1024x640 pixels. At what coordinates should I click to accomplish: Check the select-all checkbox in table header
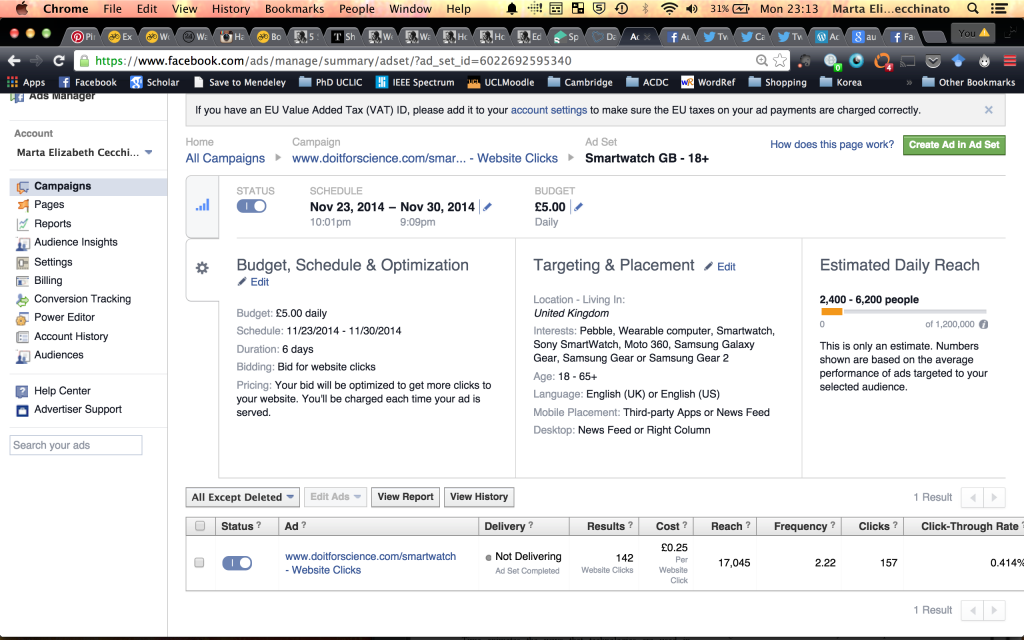point(200,526)
